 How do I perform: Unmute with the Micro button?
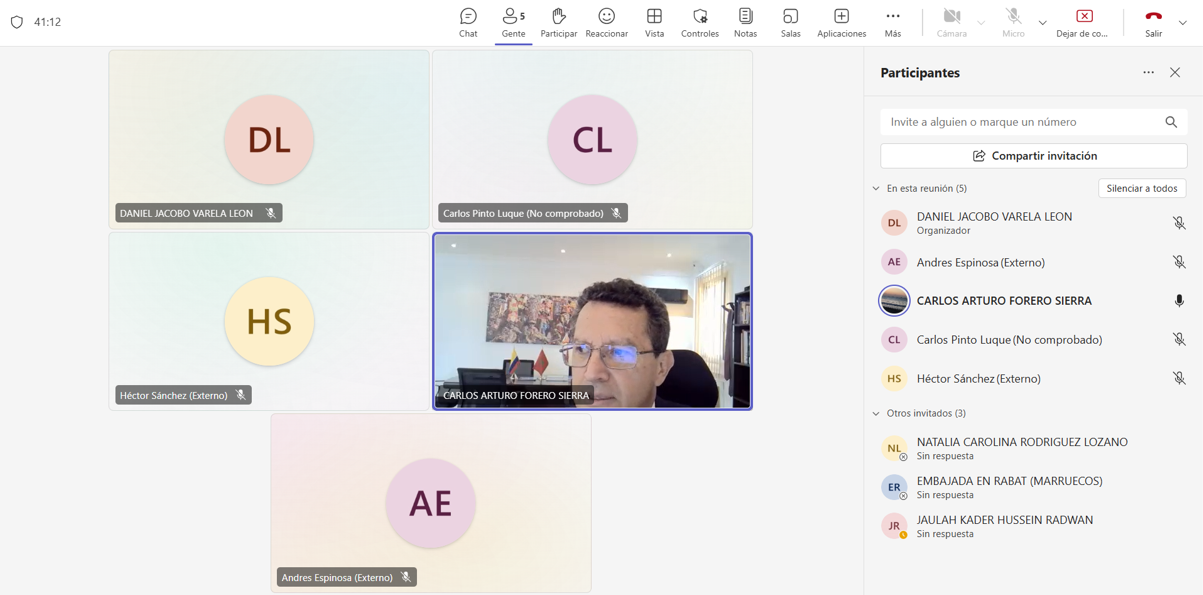tap(1013, 22)
